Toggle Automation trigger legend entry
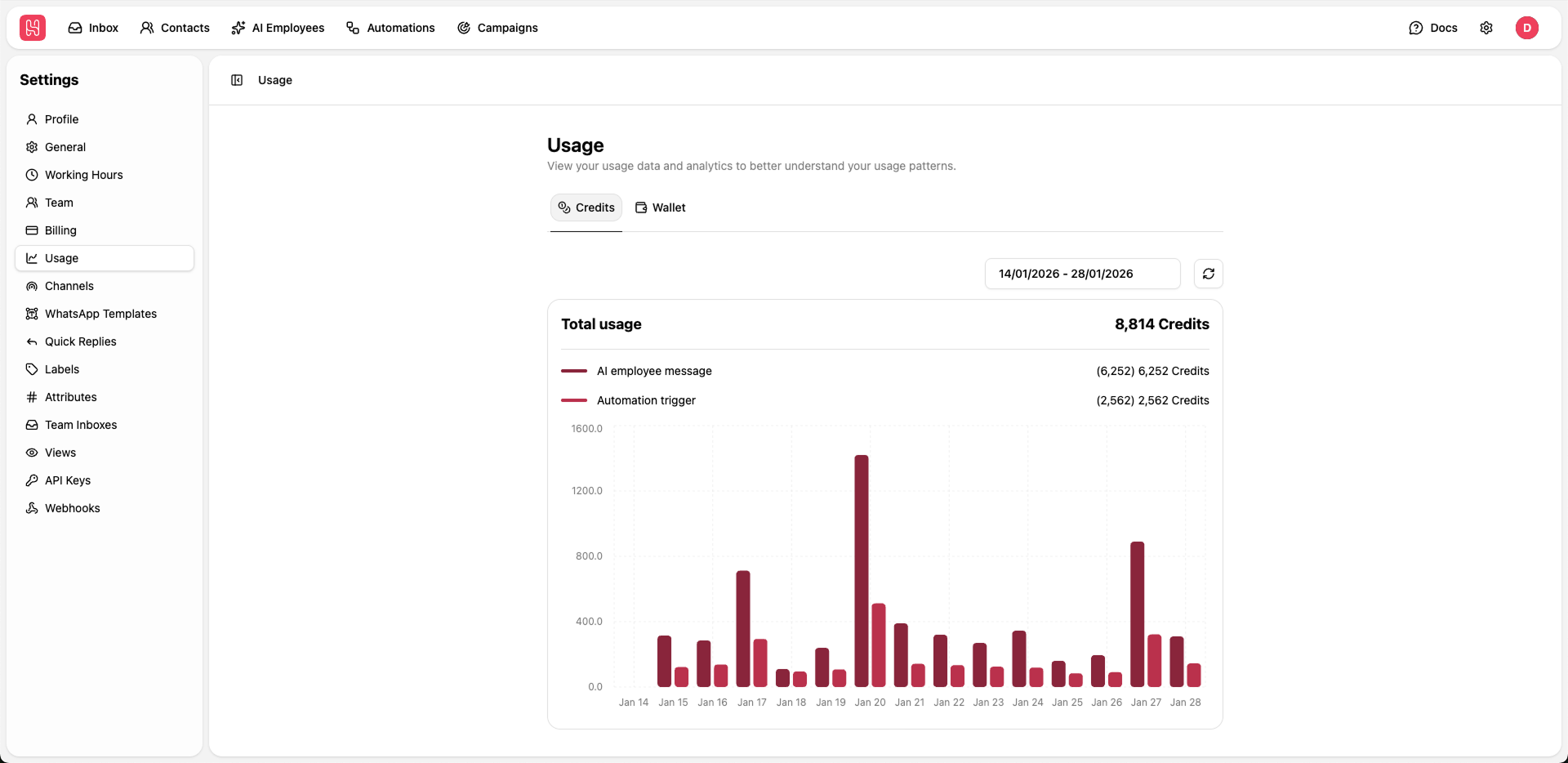 [x=629, y=400]
